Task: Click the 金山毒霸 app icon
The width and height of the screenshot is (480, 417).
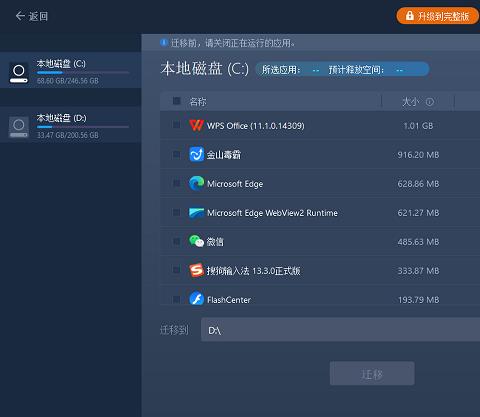Action: click(196, 154)
